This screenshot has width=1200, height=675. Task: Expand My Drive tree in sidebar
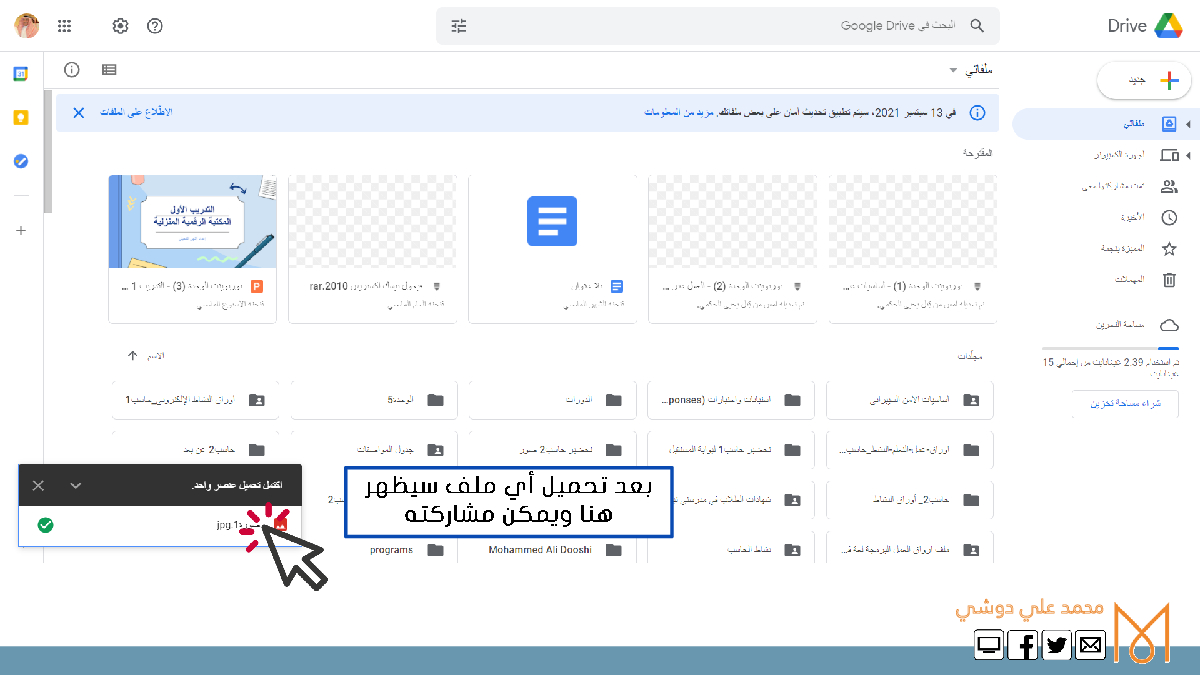pos(1188,124)
